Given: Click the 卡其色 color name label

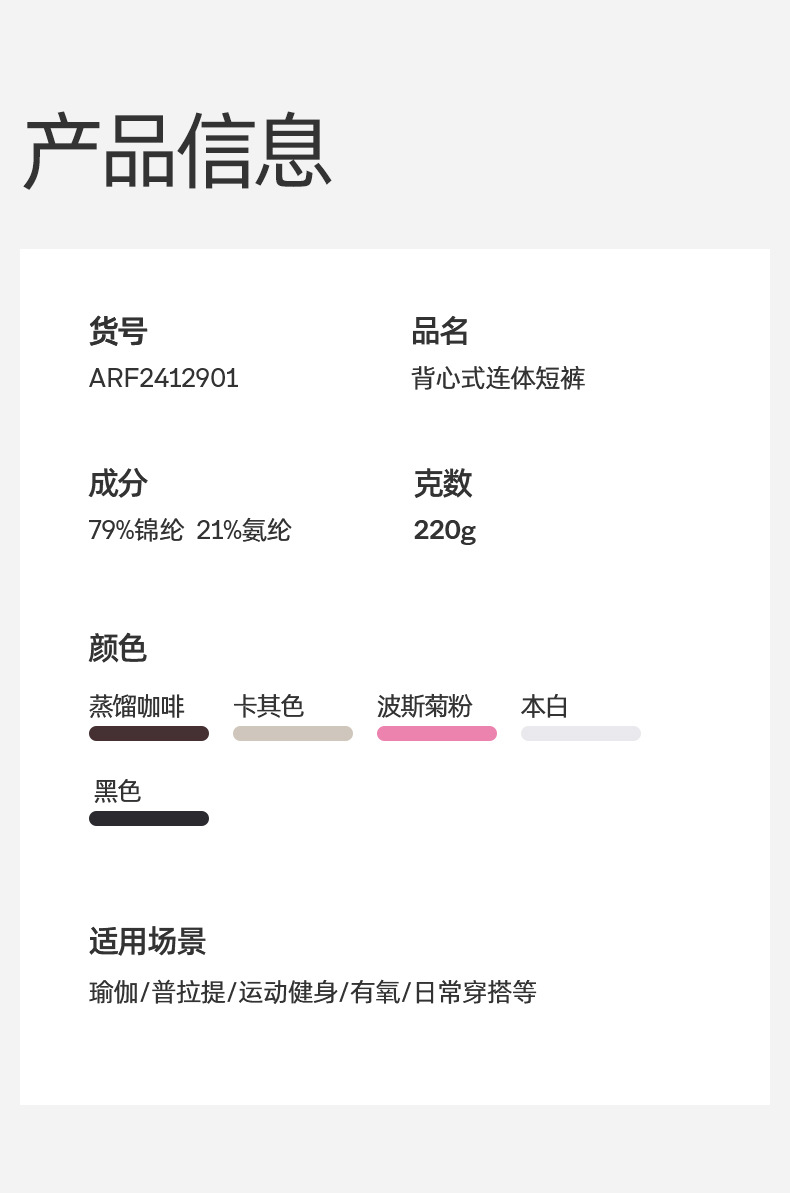Looking at the screenshot, I should coord(268,706).
